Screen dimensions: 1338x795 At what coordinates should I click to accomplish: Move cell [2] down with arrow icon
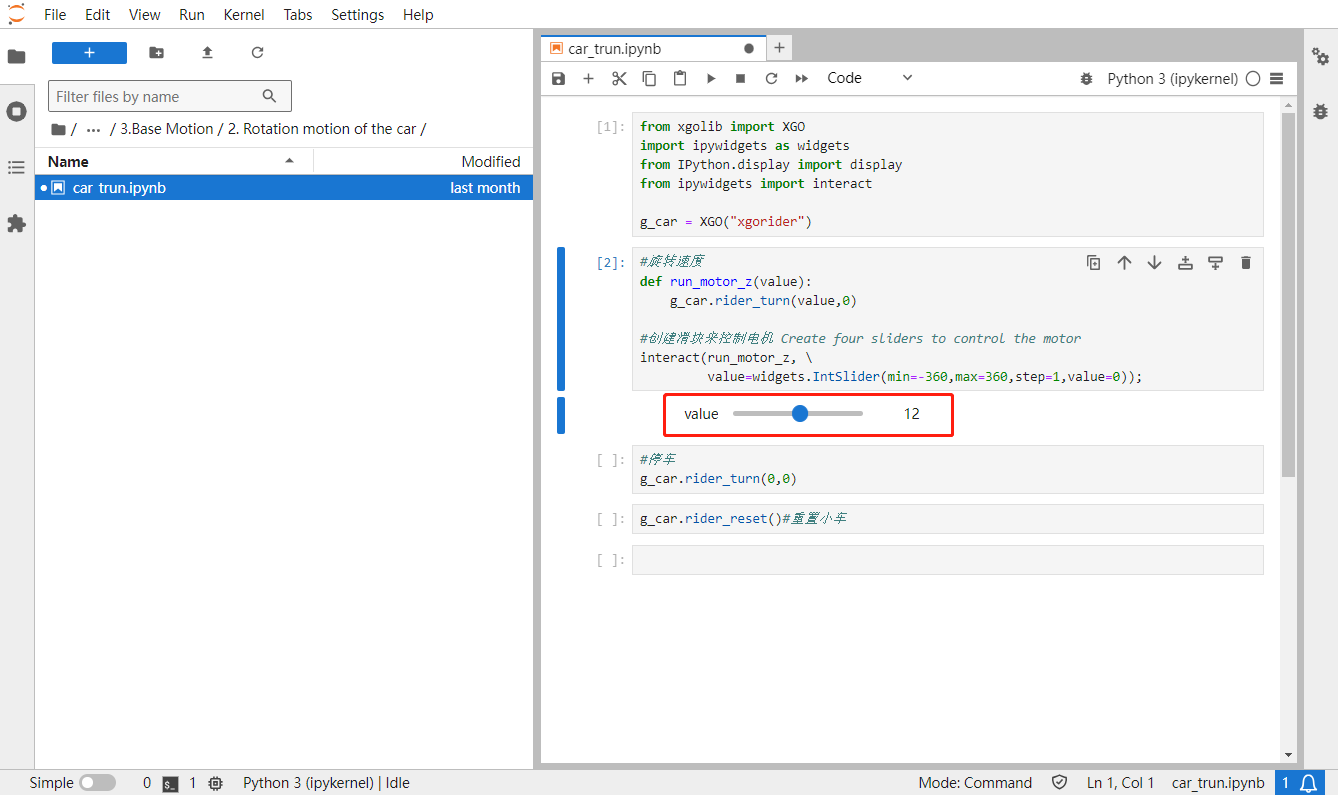1154,263
